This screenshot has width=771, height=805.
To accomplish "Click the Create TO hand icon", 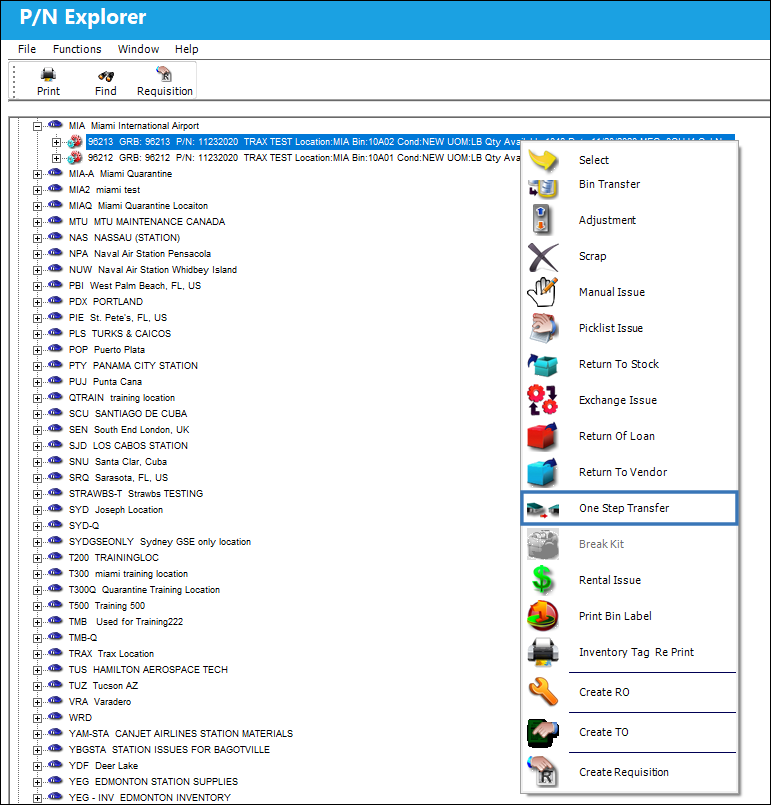I will point(543,733).
